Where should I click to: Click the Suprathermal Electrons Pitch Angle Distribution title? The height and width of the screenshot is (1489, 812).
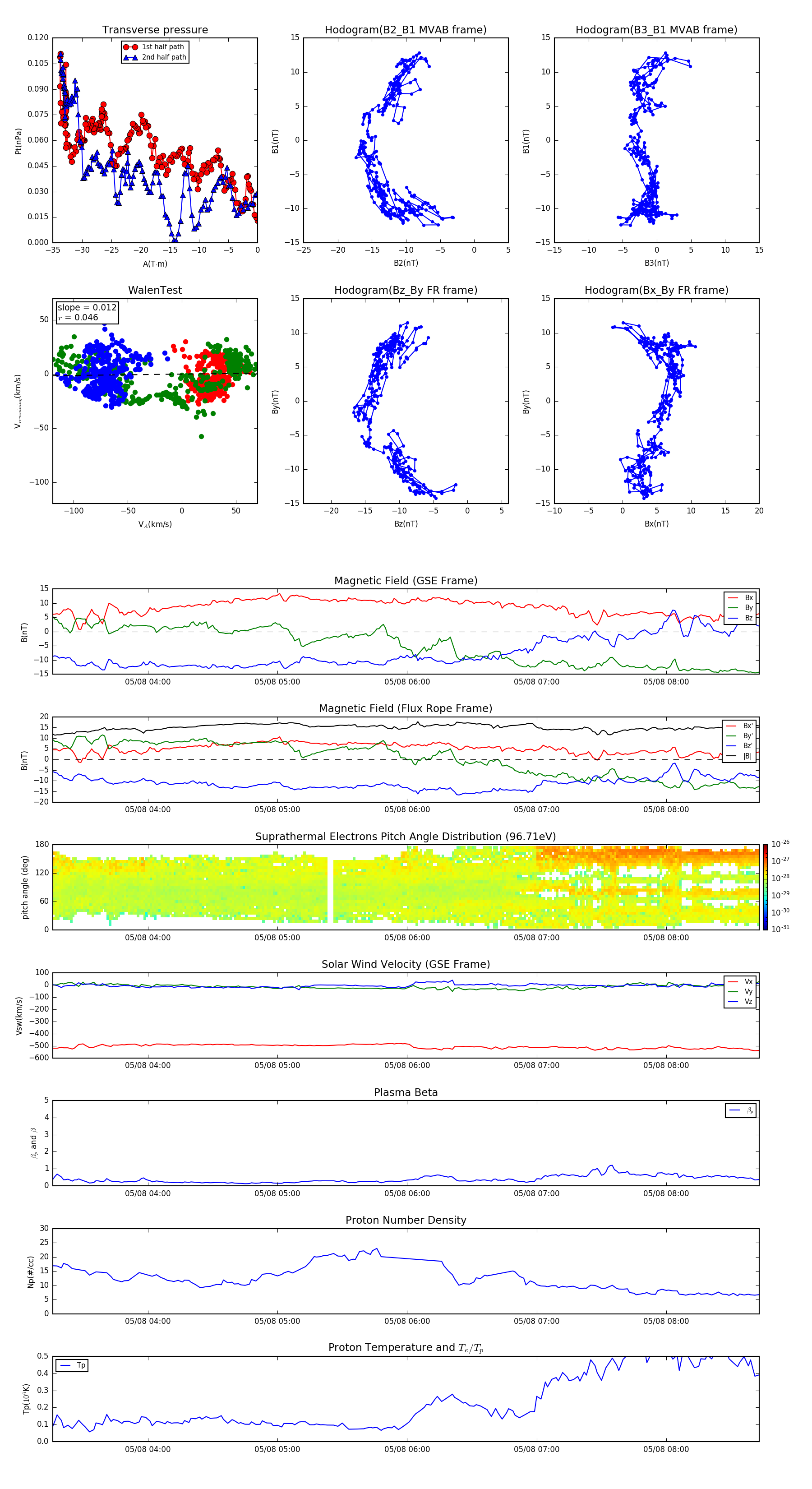click(x=406, y=837)
